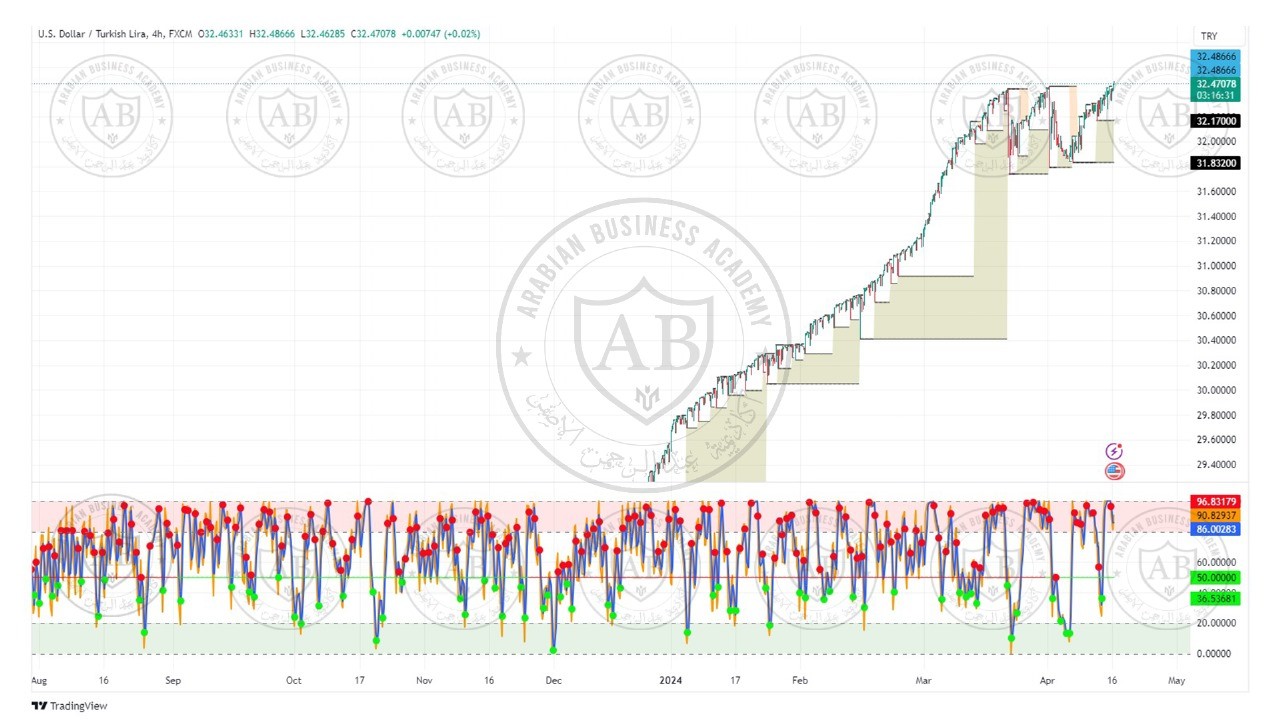The image size is (1280, 720).
Task: Click the 31.00000 price axis tick
Action: 1217,266
